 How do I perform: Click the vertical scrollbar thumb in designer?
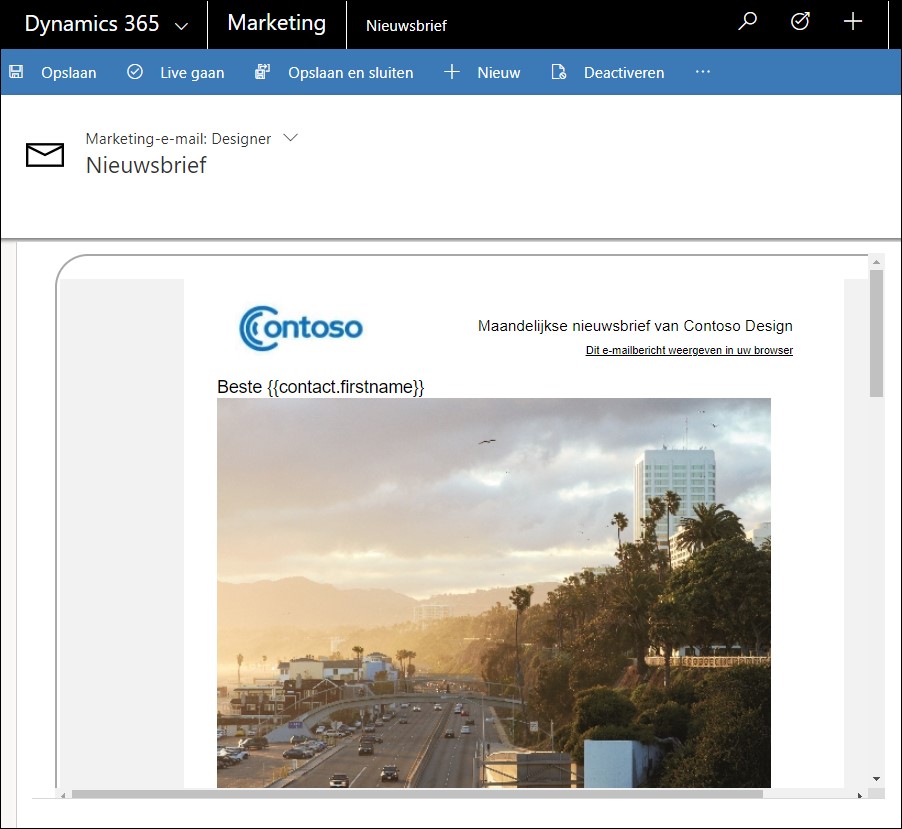tap(876, 335)
